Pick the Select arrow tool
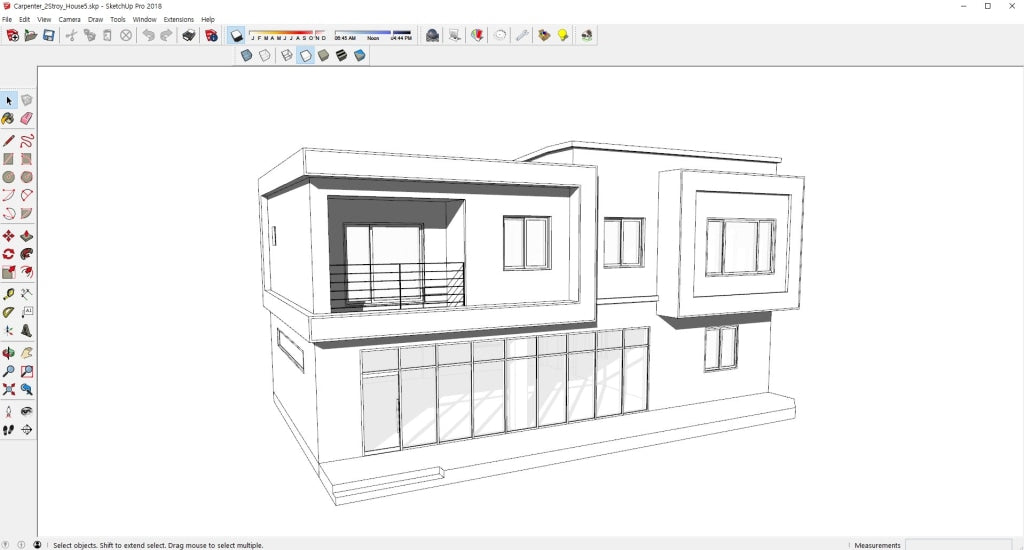The width and height of the screenshot is (1024, 550). pyautogui.click(x=9, y=101)
